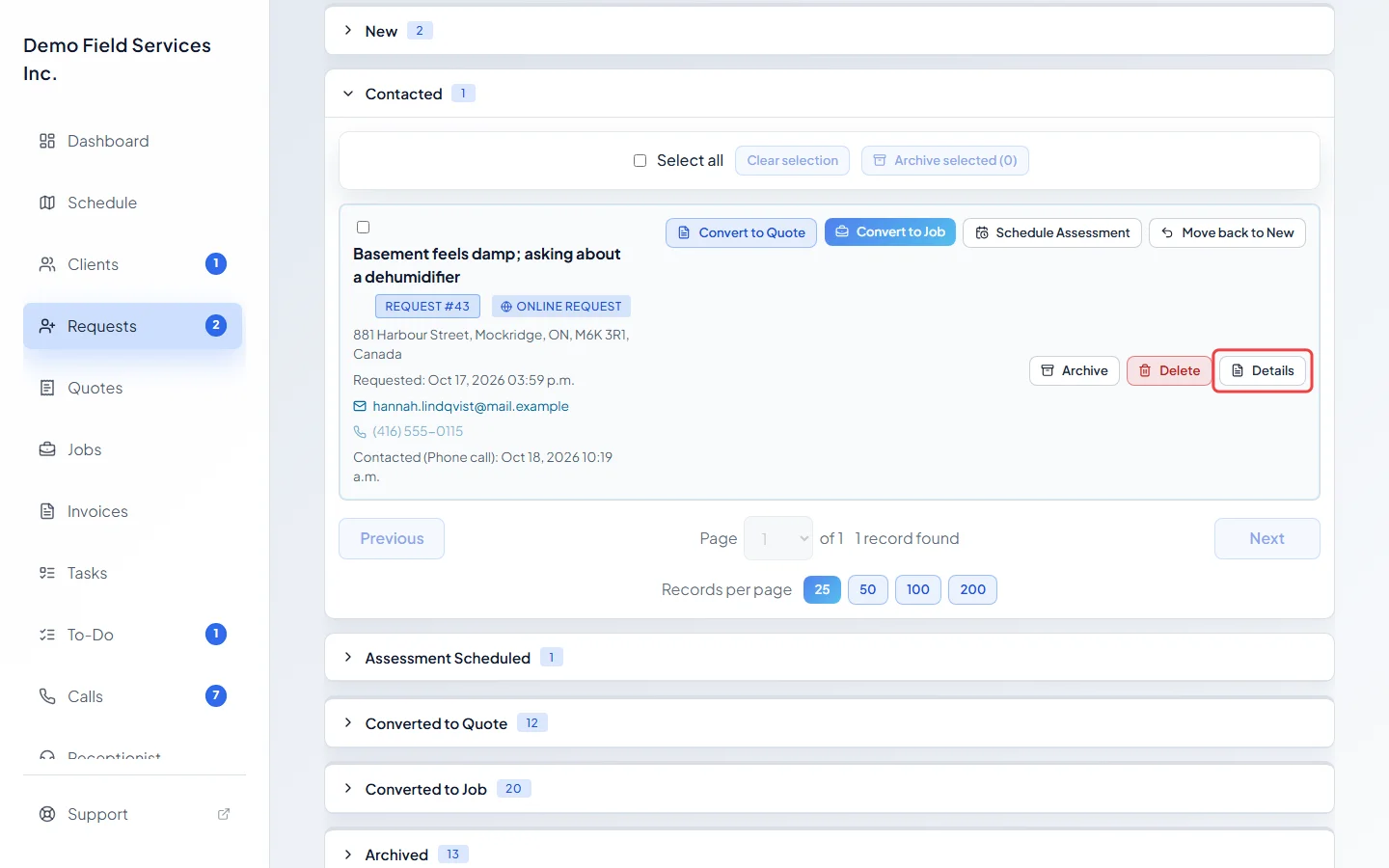Open the Calls phone icon
The image size is (1389, 868).
(47, 696)
